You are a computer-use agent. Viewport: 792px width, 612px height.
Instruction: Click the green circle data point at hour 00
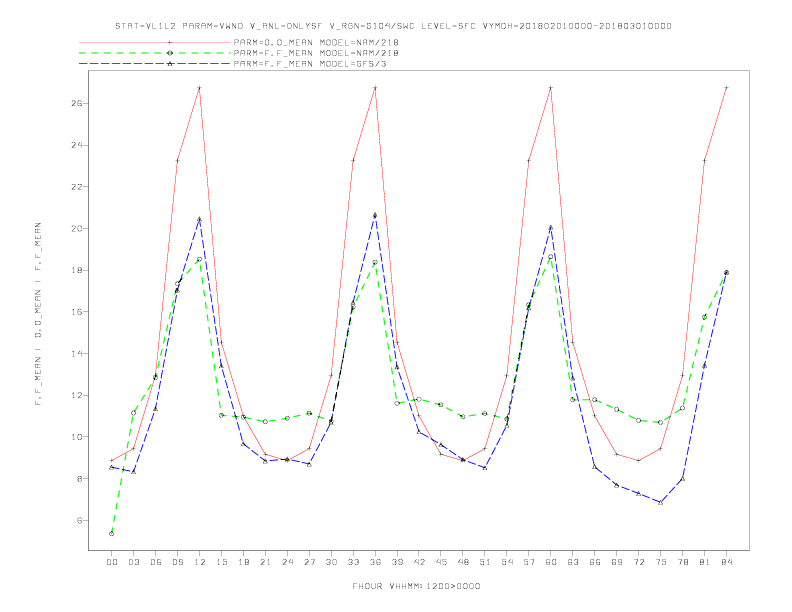[x=112, y=534]
